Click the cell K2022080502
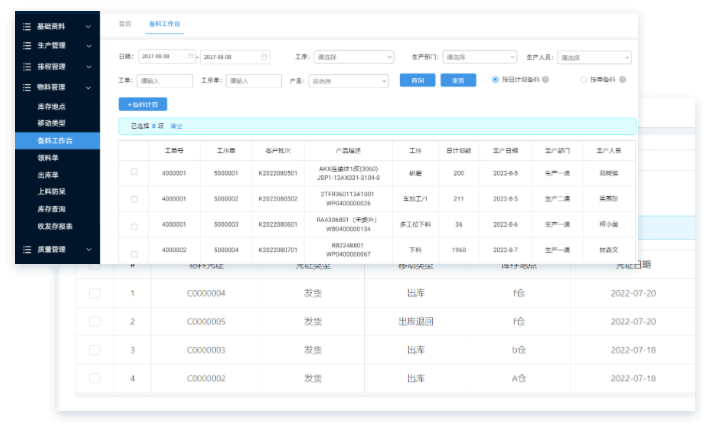Viewport: 710px width, 430px height. click(278, 199)
